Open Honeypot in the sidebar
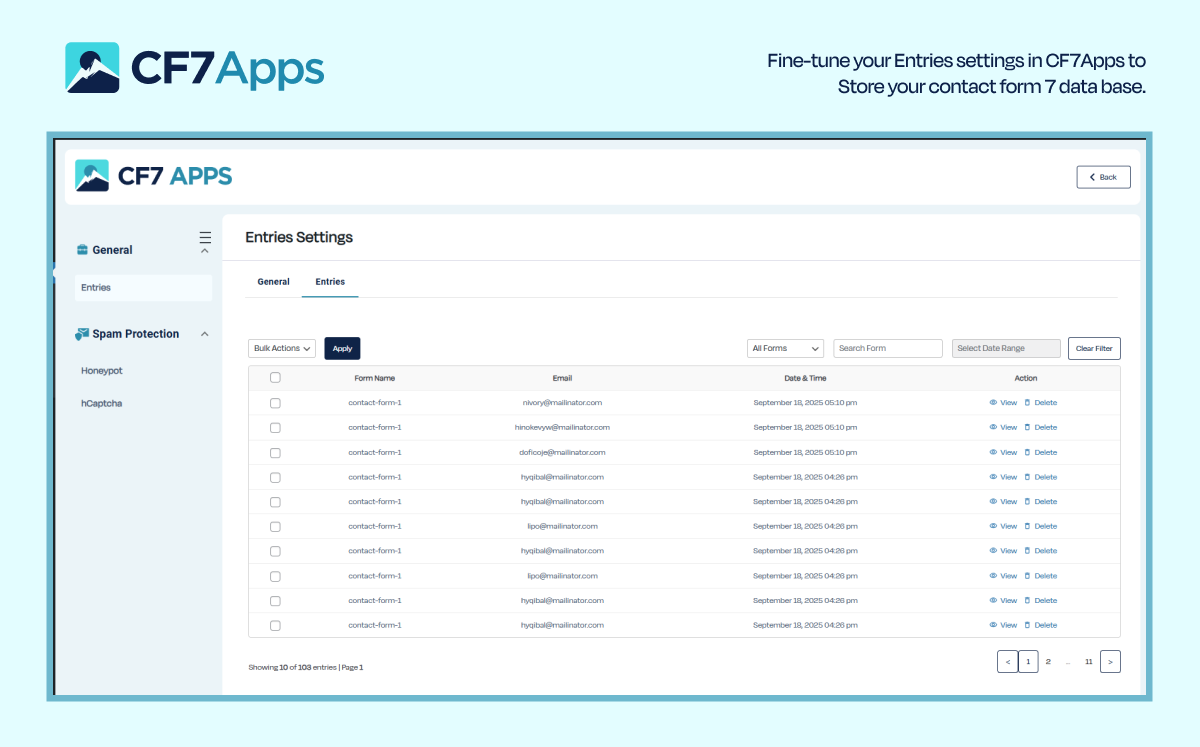 point(102,371)
